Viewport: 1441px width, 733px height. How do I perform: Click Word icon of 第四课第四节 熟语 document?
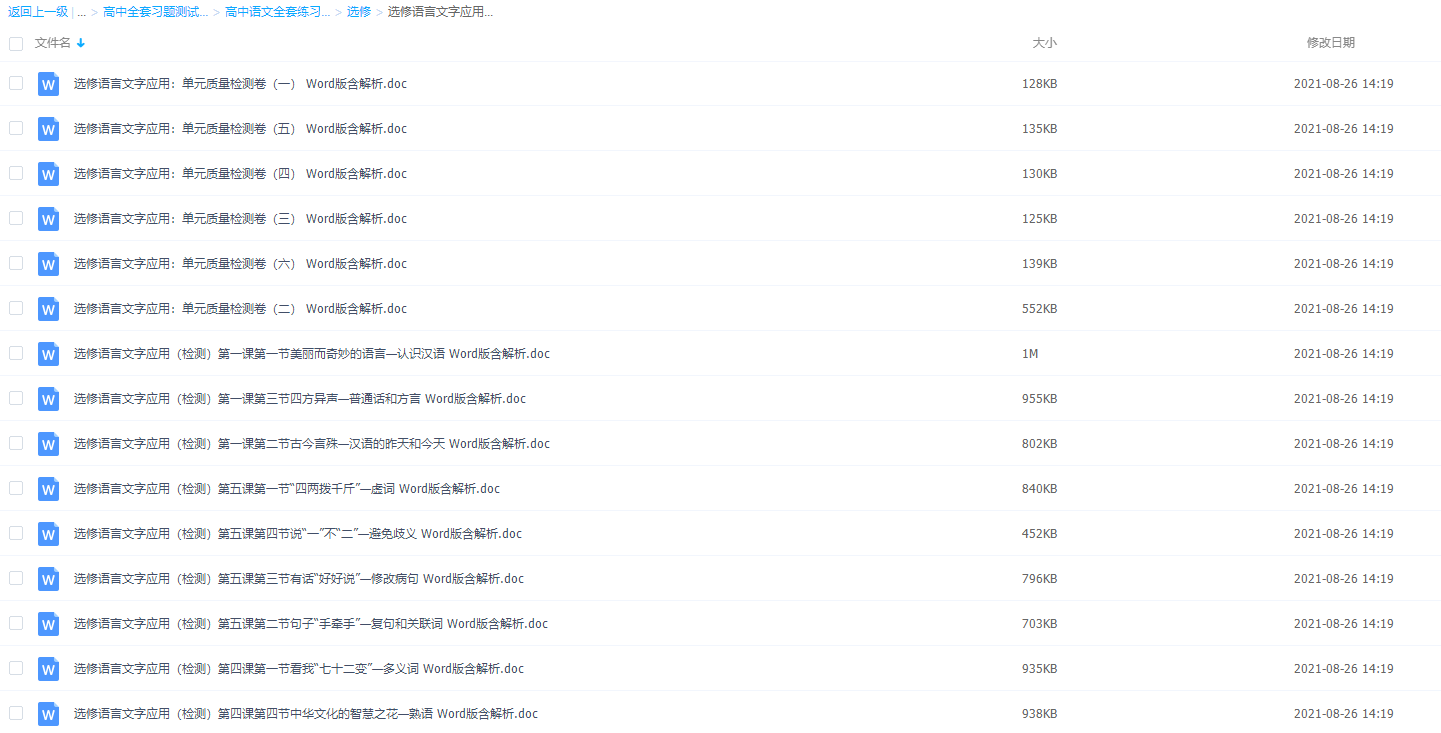pyautogui.click(x=48, y=714)
